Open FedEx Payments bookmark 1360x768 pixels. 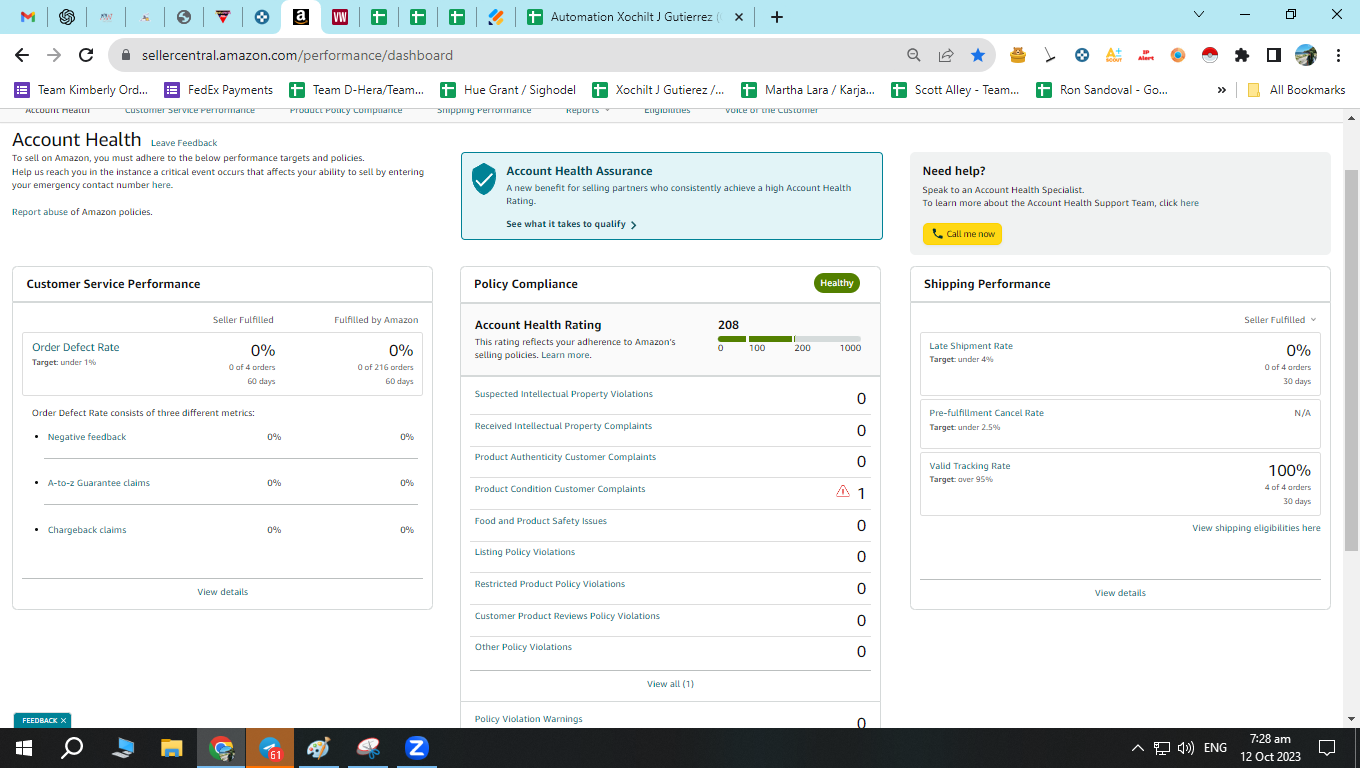point(218,90)
